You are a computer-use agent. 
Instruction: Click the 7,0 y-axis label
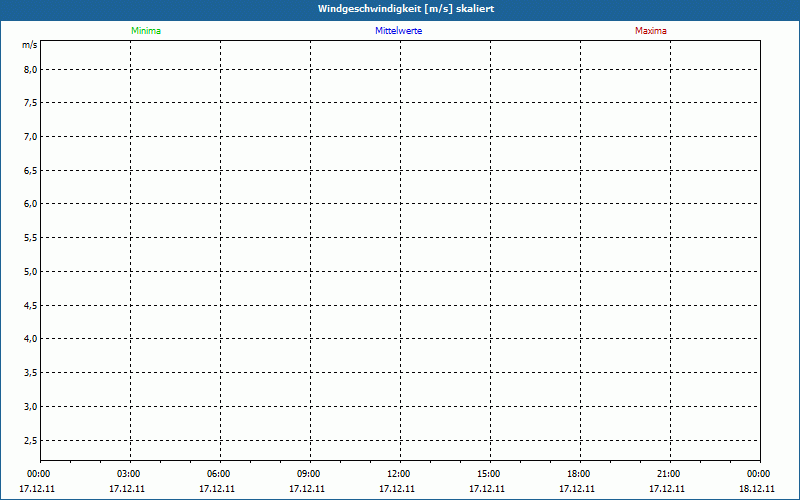[x=31, y=137]
